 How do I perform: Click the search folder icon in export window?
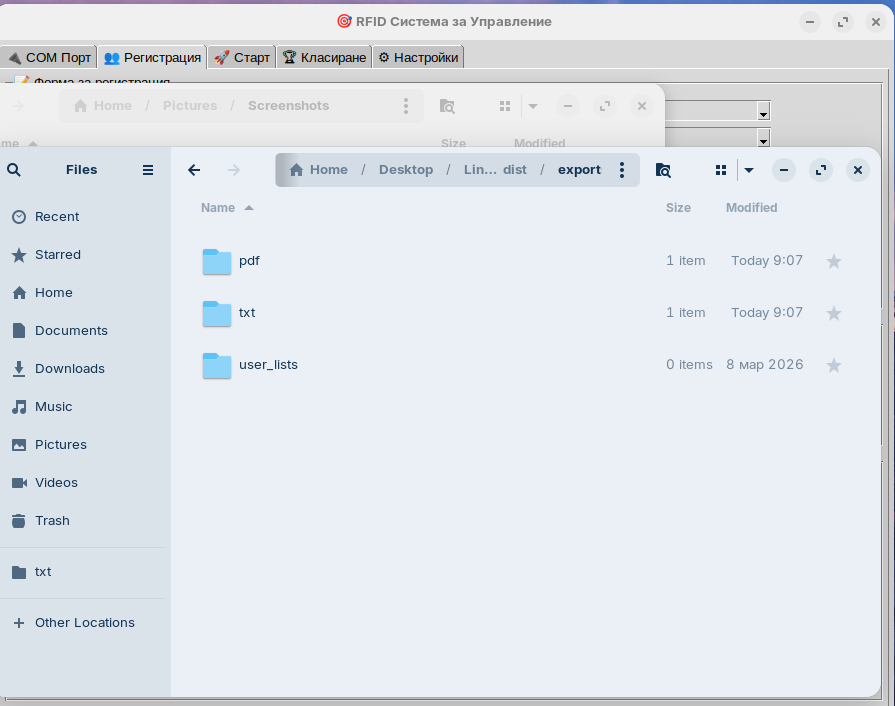pyautogui.click(x=663, y=170)
